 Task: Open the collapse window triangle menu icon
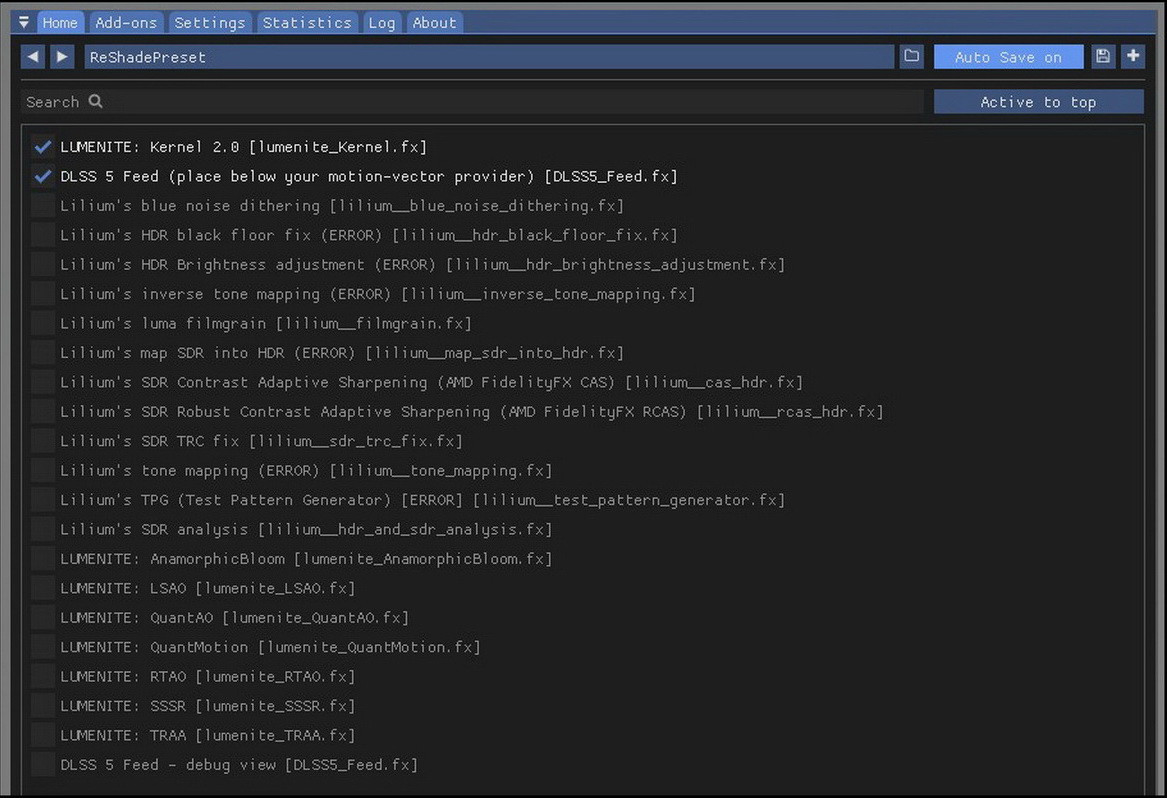pos(24,22)
